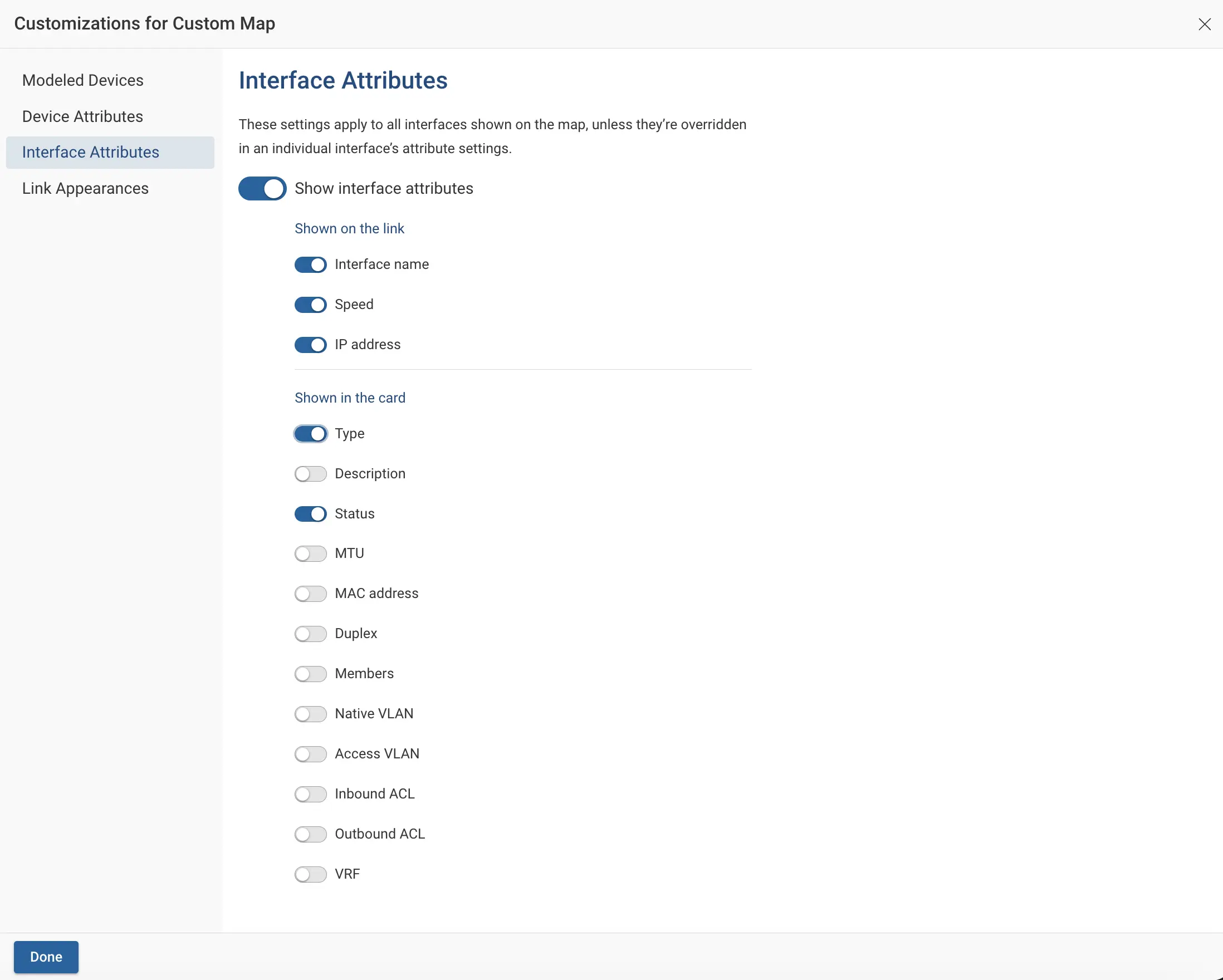Open Modeled Devices section

[x=83, y=80]
